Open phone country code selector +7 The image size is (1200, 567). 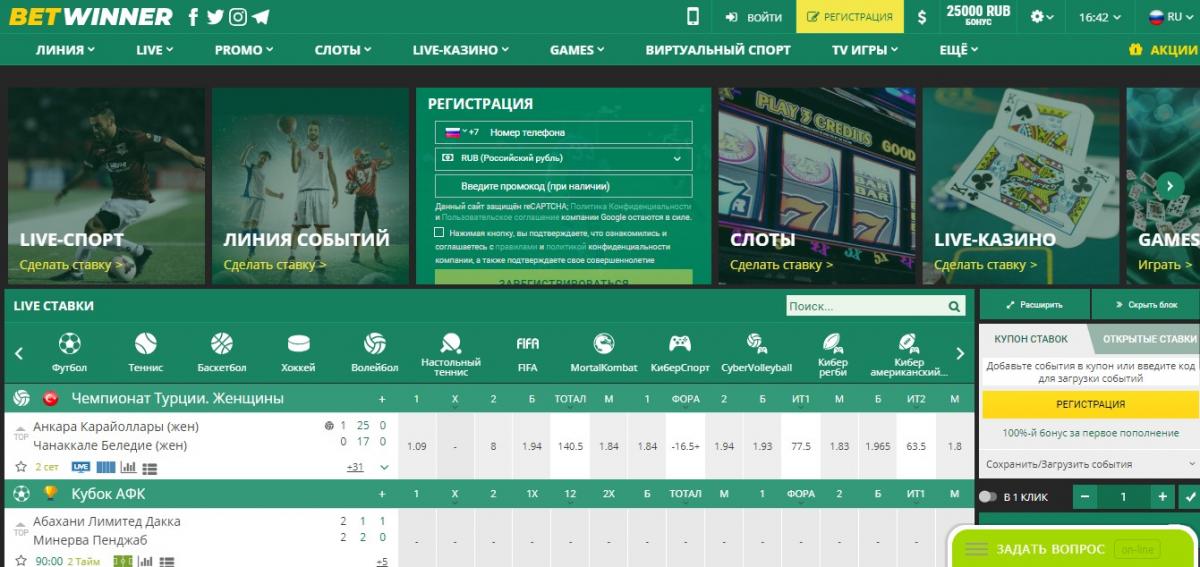click(461, 132)
